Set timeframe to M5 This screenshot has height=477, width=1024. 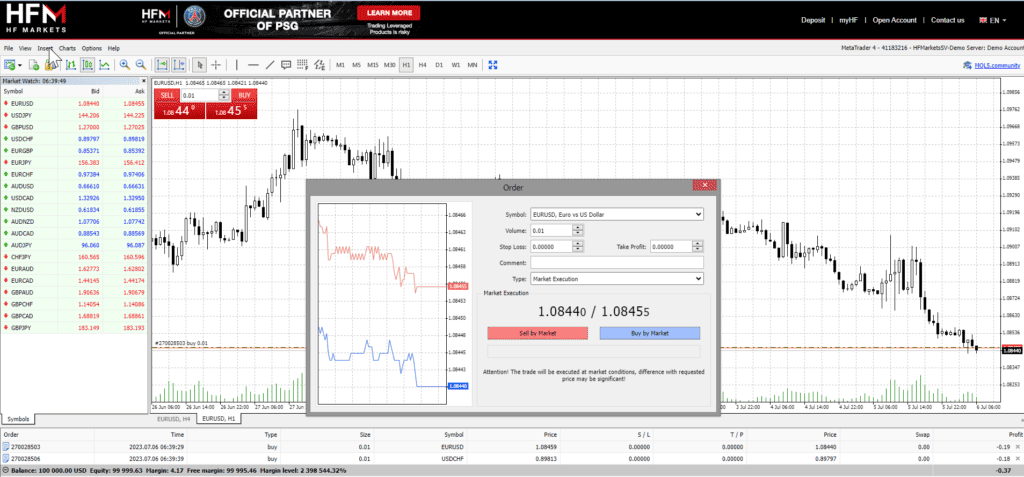pyautogui.click(x=357, y=65)
